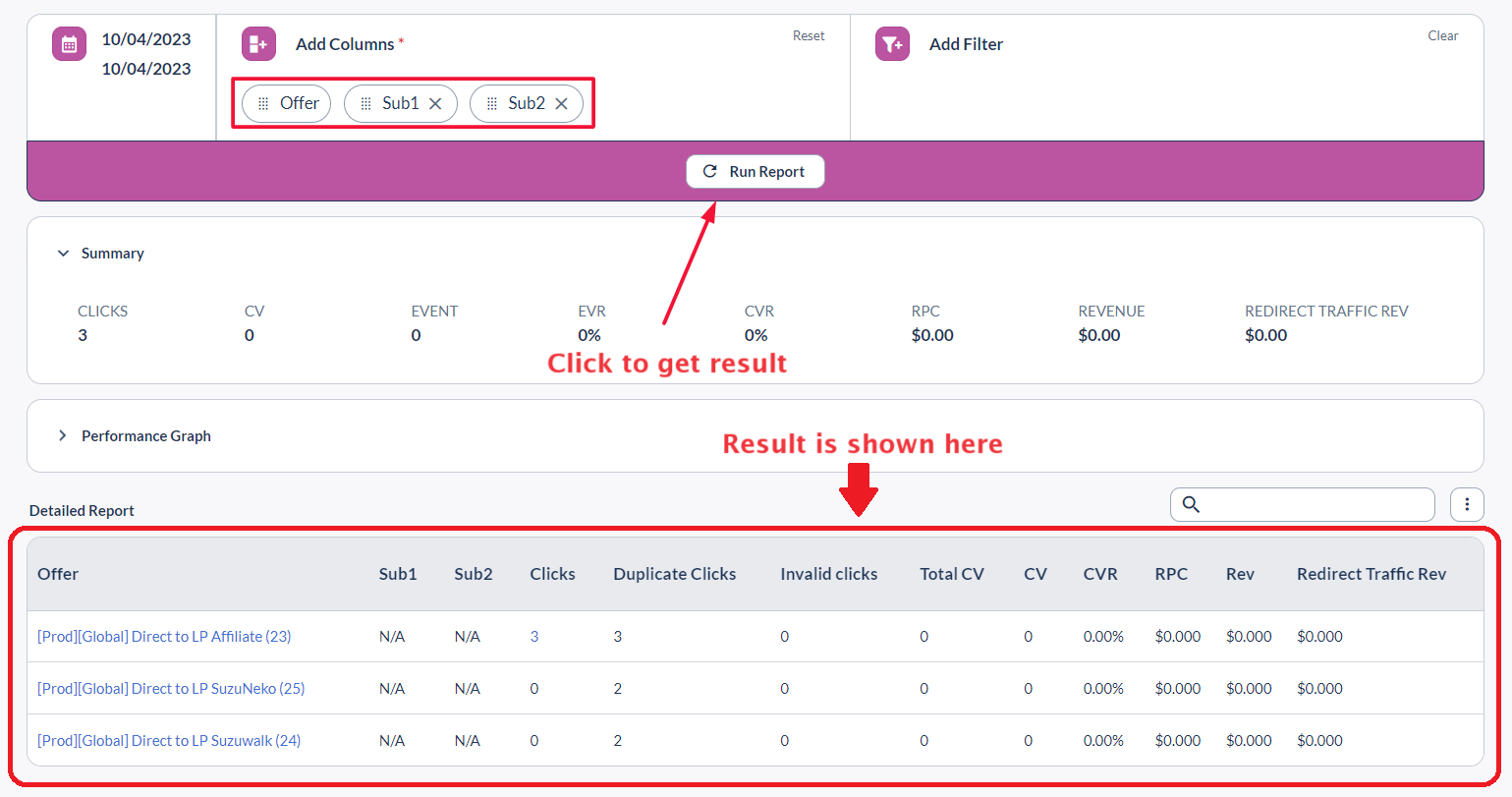Sort by the Clicks column header

tap(552, 574)
